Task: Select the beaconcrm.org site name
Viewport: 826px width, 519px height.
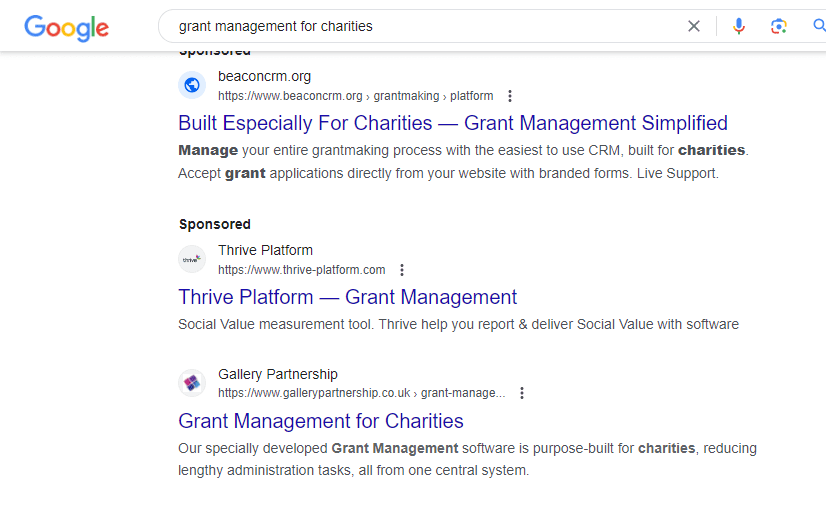Action: click(x=264, y=76)
